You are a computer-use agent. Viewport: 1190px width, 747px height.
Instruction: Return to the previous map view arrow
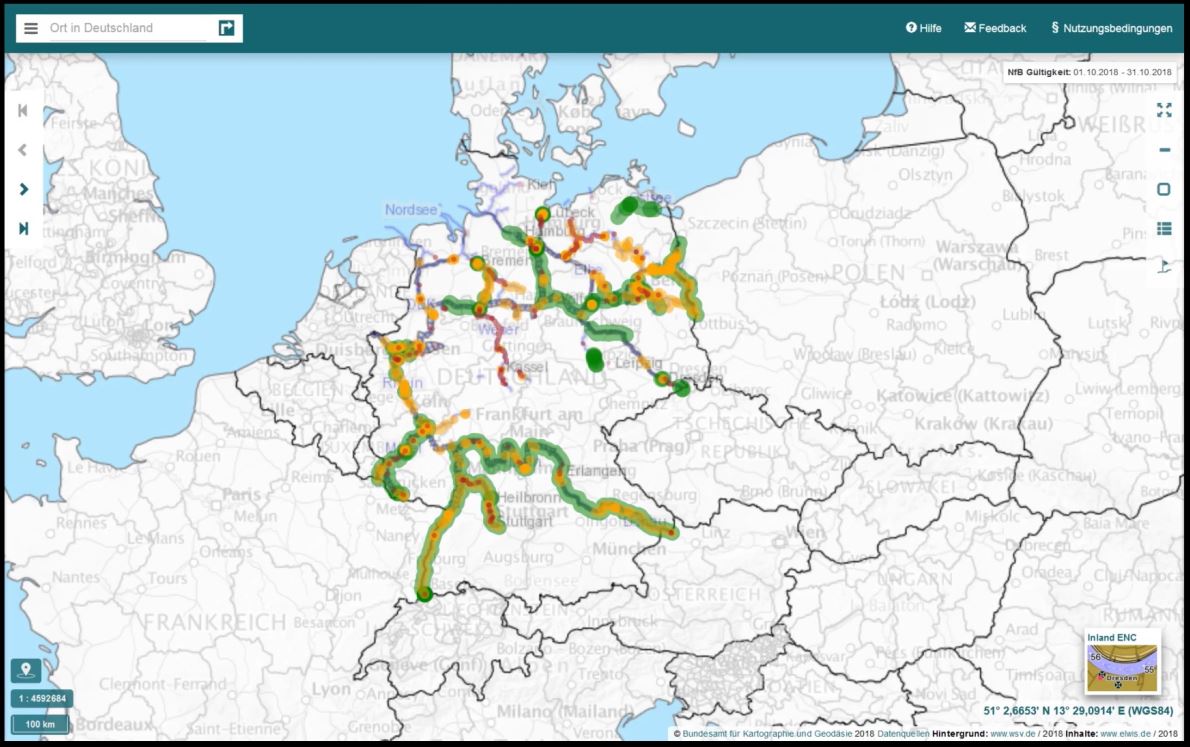[23, 149]
